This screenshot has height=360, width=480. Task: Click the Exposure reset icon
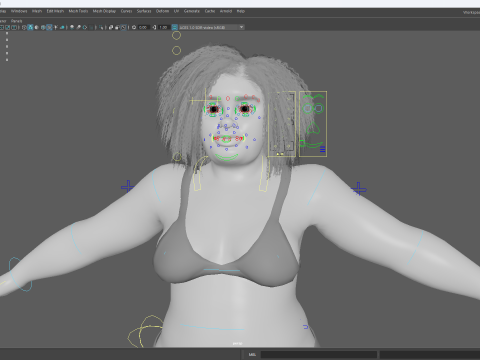pyautogui.click(x=134, y=27)
